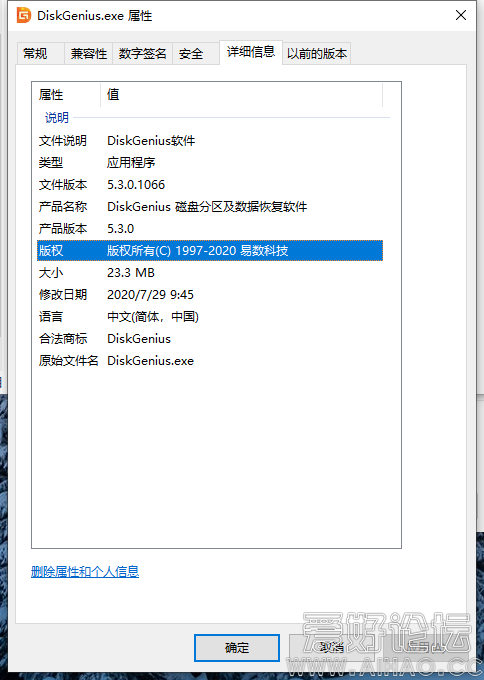This screenshot has height=680, width=484.
Task: Go to the 安全 tab
Action: [196, 54]
